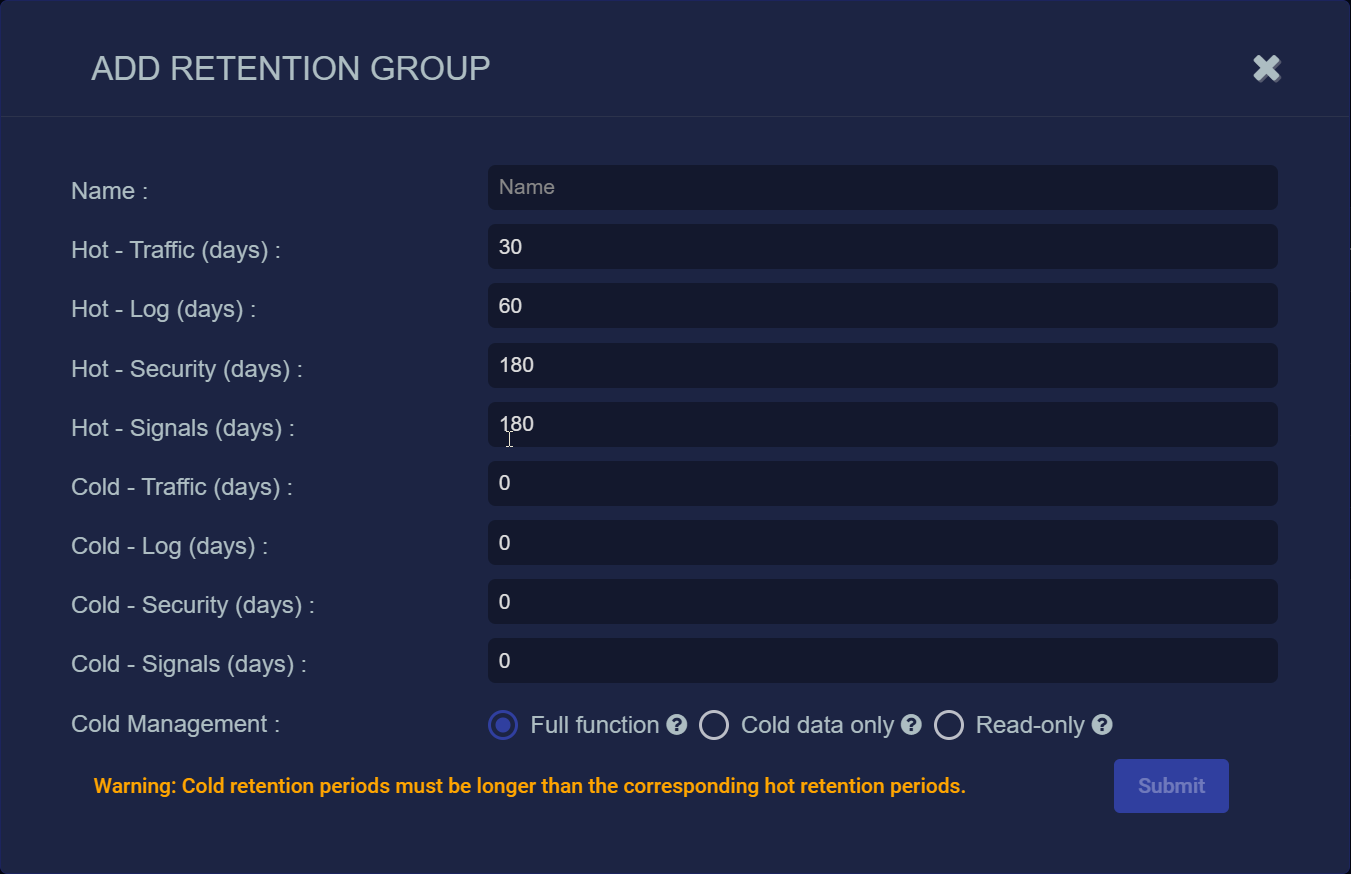The image size is (1351, 874).
Task: Select the Full function radio button
Action: (503, 725)
